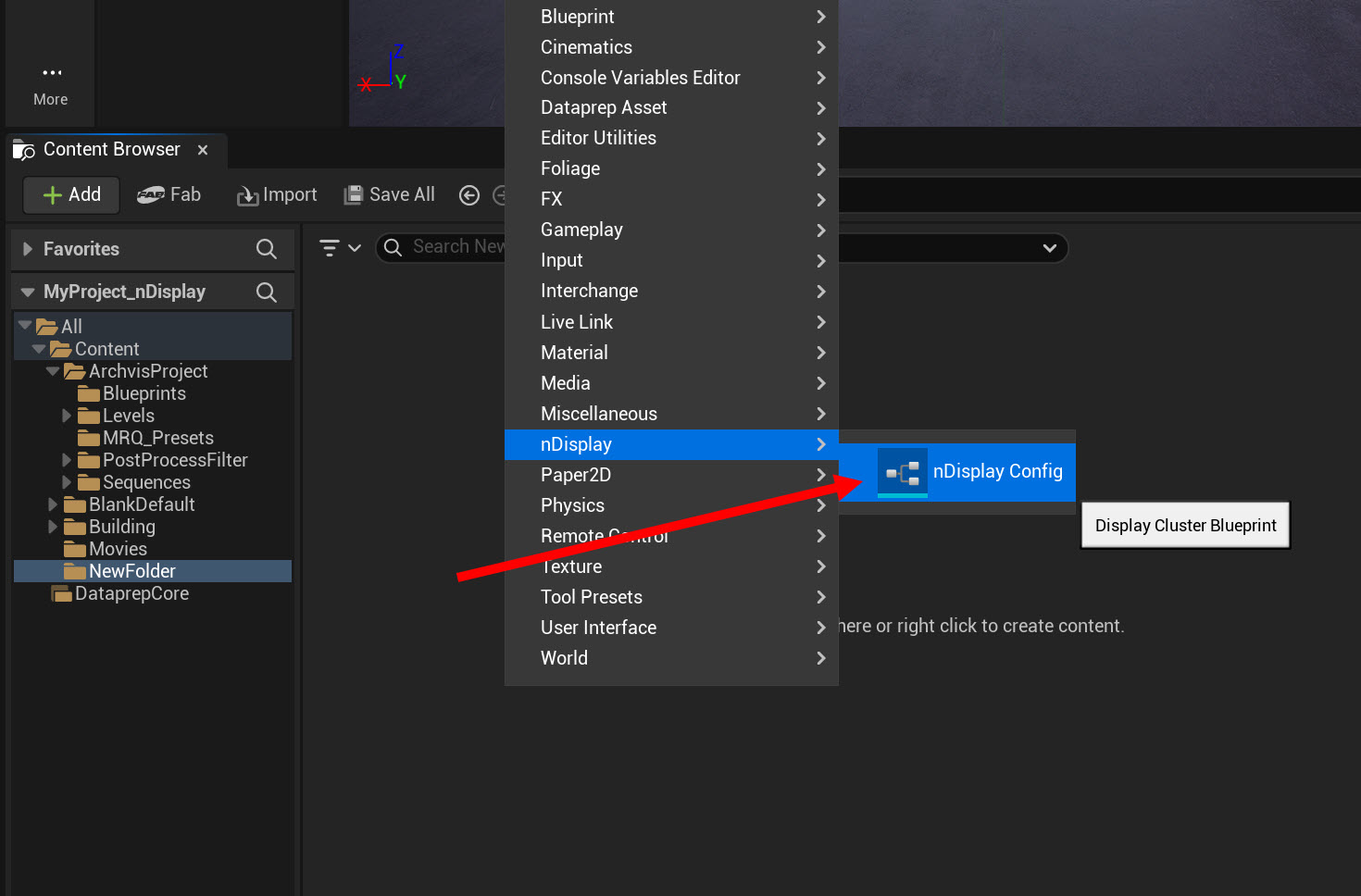Click the Import button
The width and height of the screenshot is (1361, 896).
(x=277, y=194)
